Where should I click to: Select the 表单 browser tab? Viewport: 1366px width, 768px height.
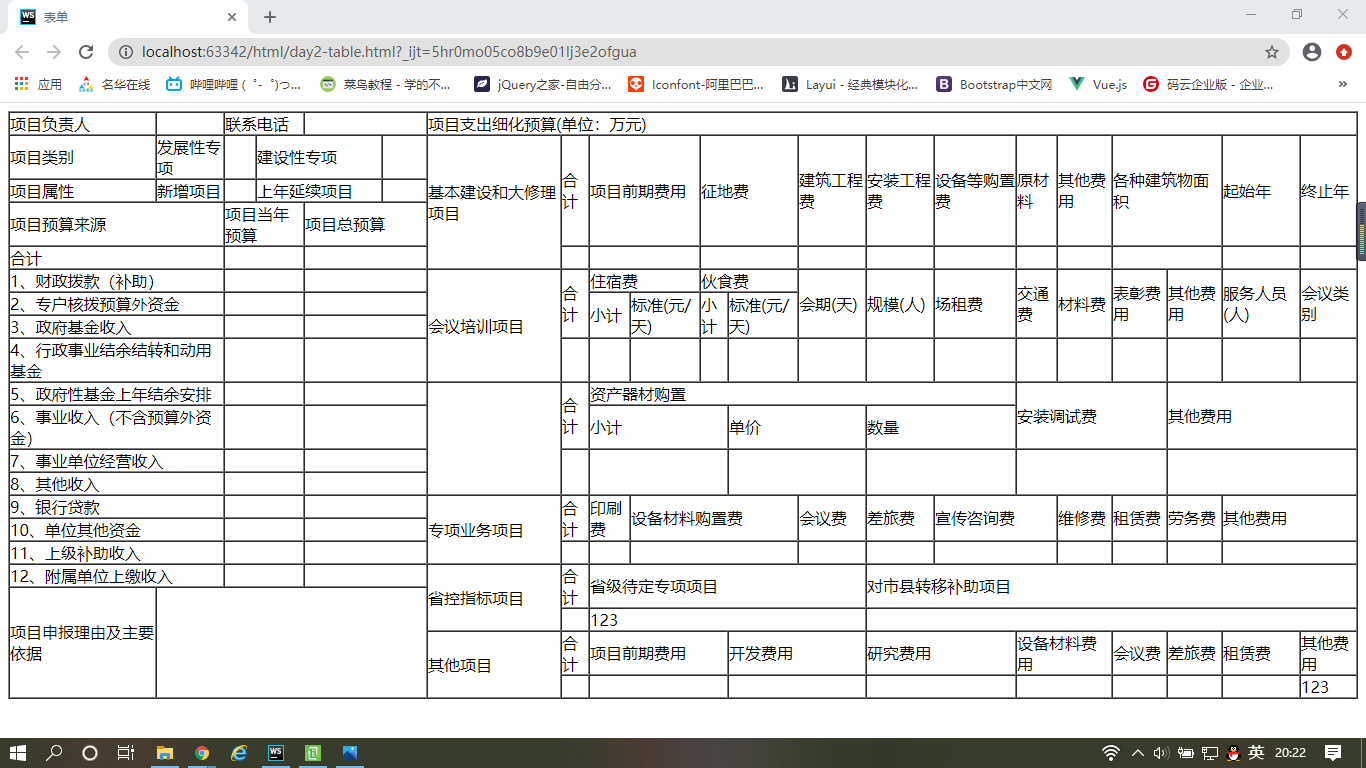pyautogui.click(x=128, y=17)
